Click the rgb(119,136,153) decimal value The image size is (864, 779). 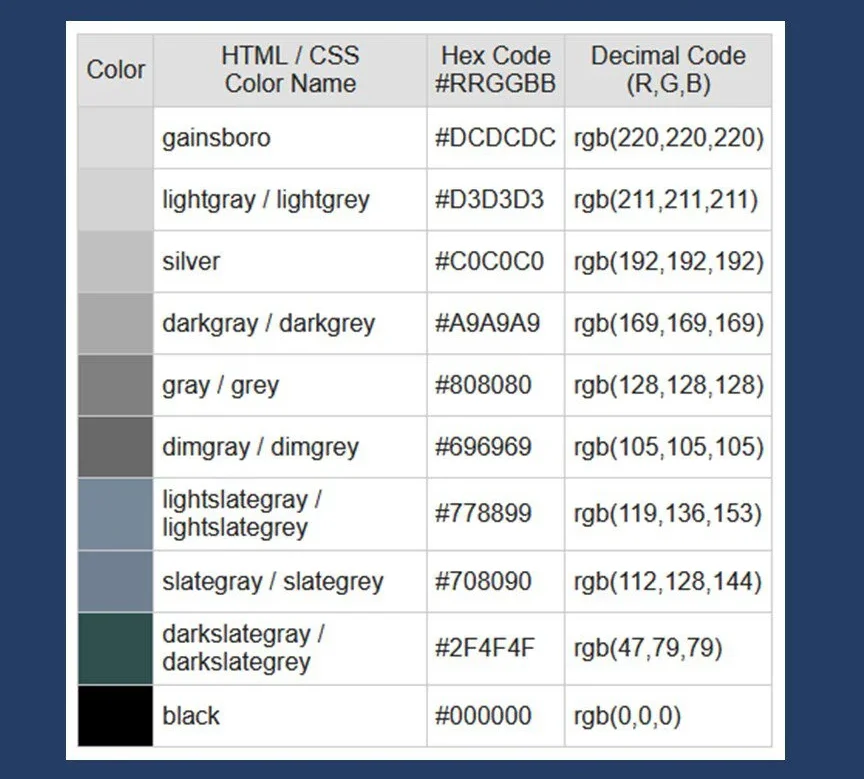(668, 515)
